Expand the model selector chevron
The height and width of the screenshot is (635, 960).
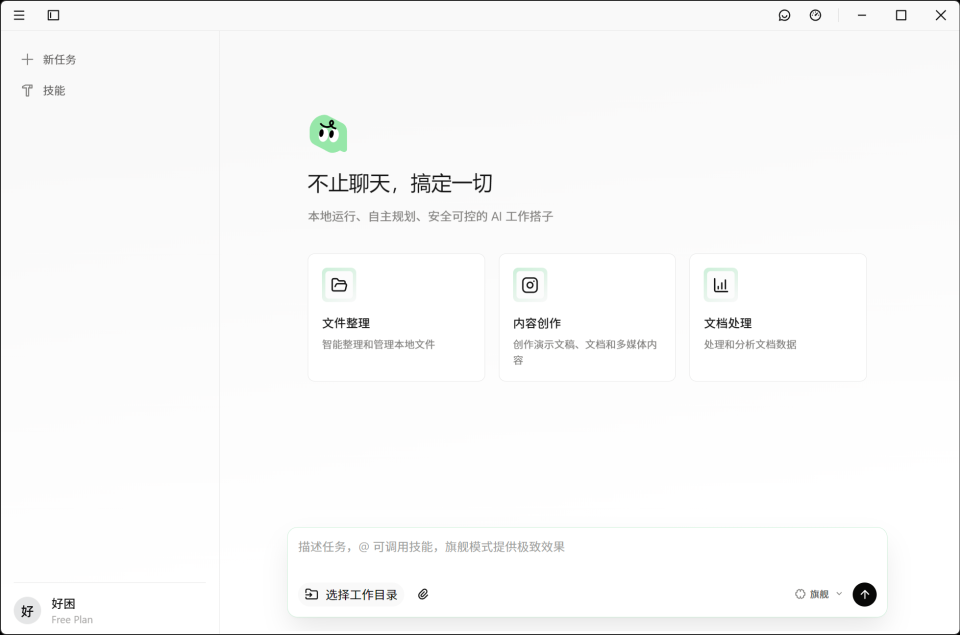pyautogui.click(x=838, y=594)
